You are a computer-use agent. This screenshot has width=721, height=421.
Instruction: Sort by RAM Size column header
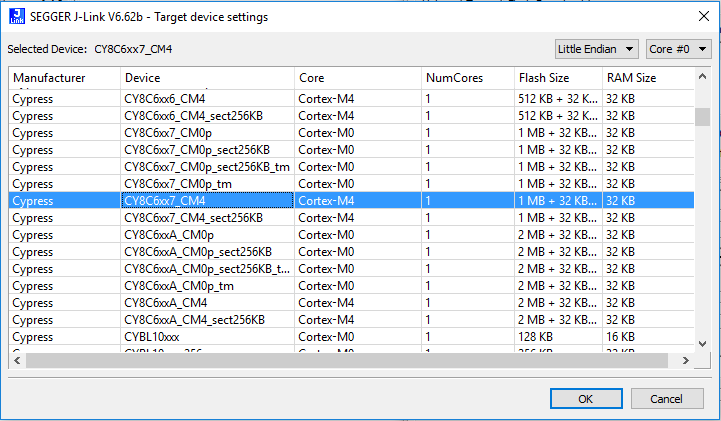(x=648, y=78)
